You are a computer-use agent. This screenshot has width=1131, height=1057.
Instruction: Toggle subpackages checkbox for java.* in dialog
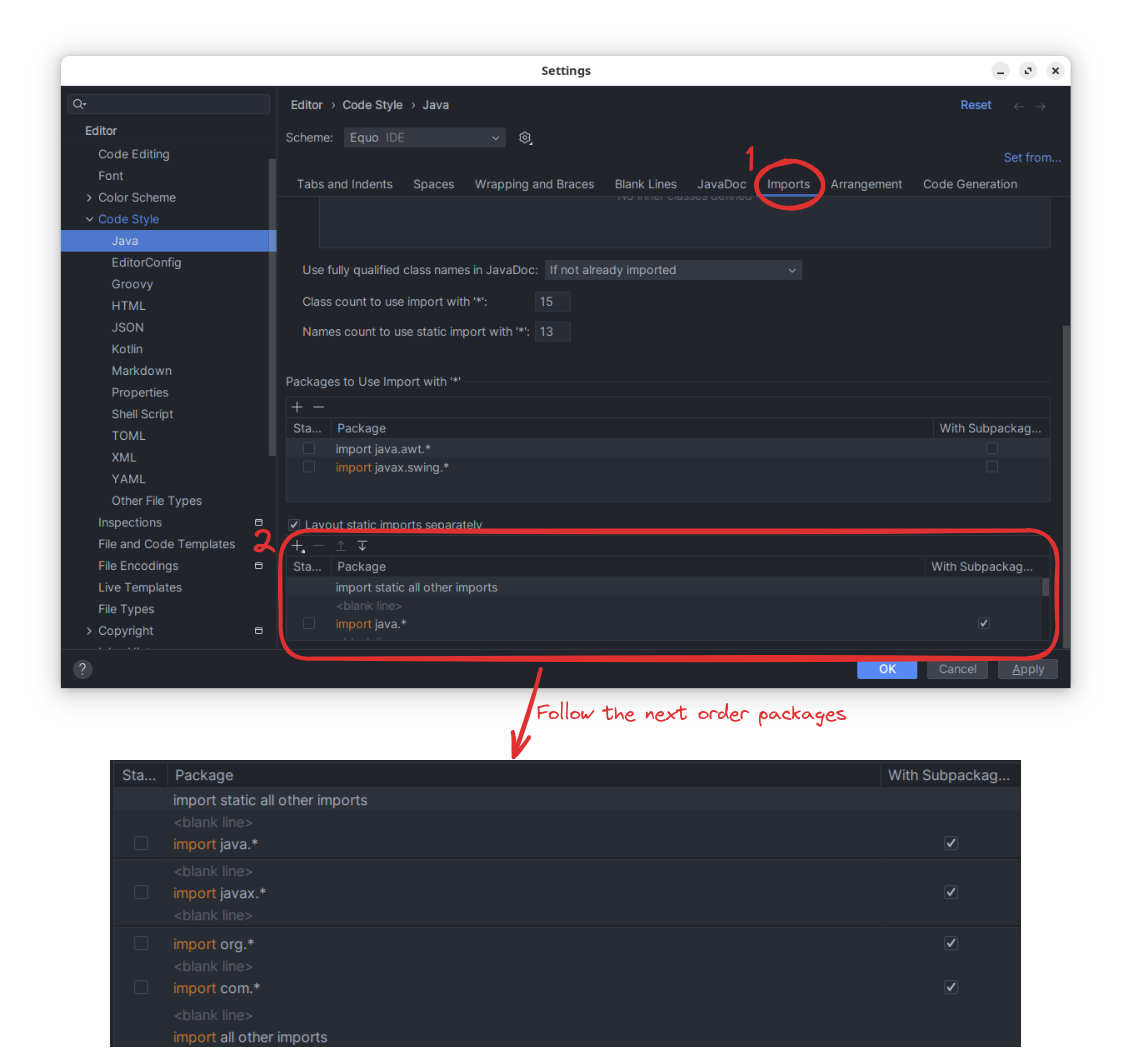[x=984, y=623]
